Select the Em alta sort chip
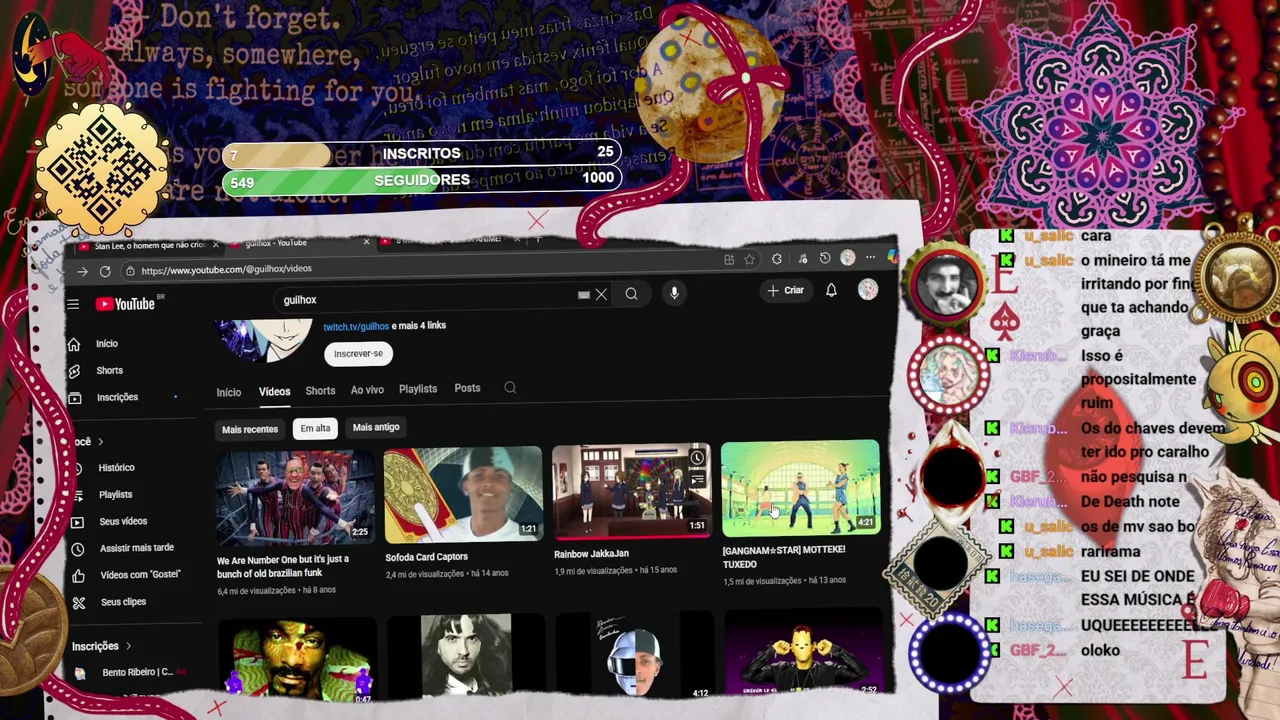Viewport: 1280px width, 720px height. [315, 428]
